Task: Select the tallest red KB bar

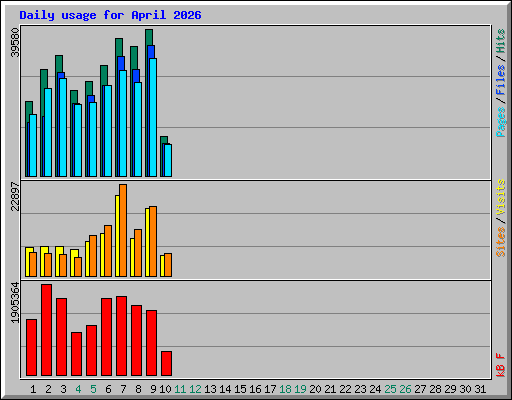Action: point(46,330)
